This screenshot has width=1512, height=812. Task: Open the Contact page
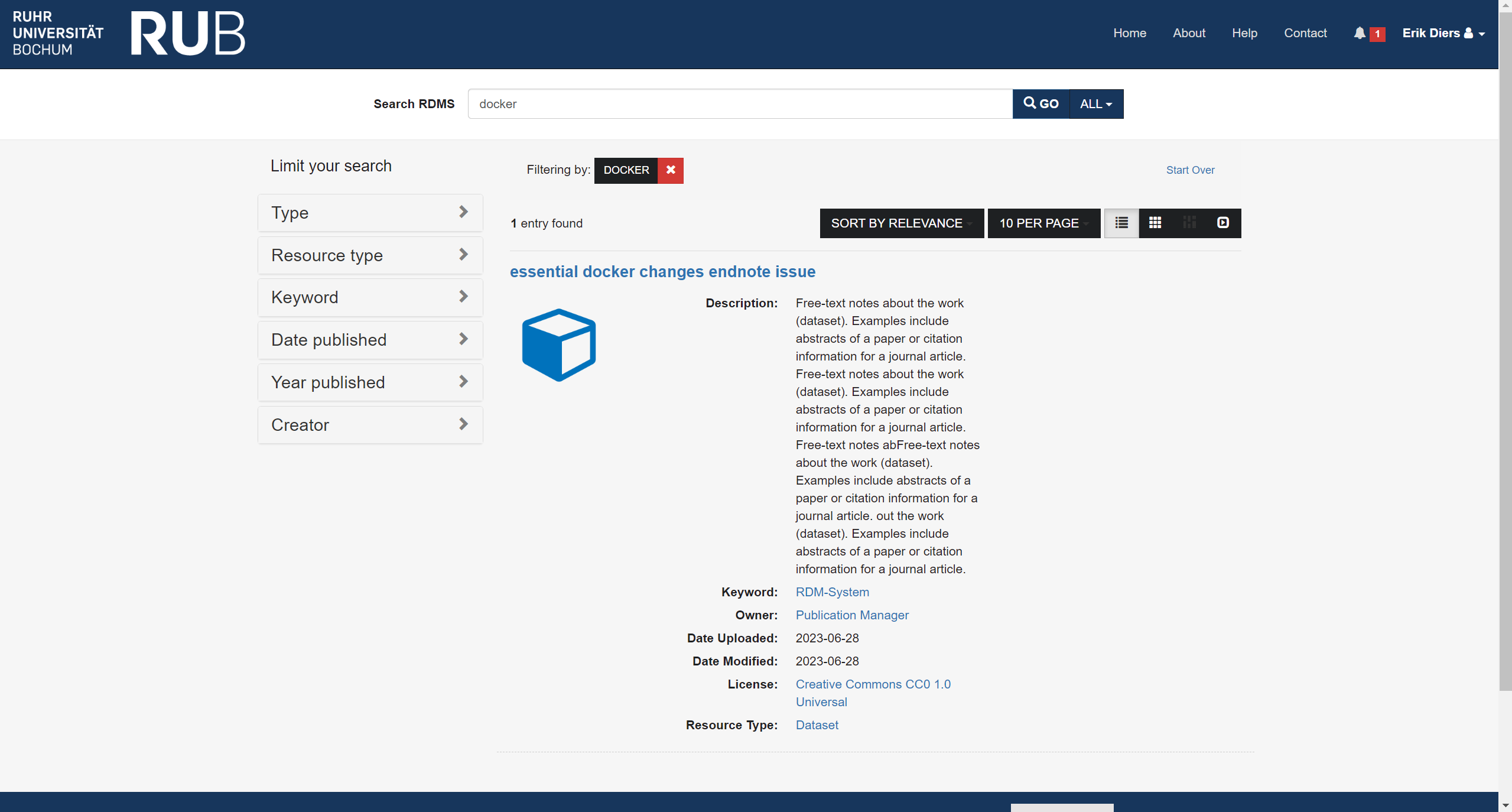click(x=1305, y=33)
